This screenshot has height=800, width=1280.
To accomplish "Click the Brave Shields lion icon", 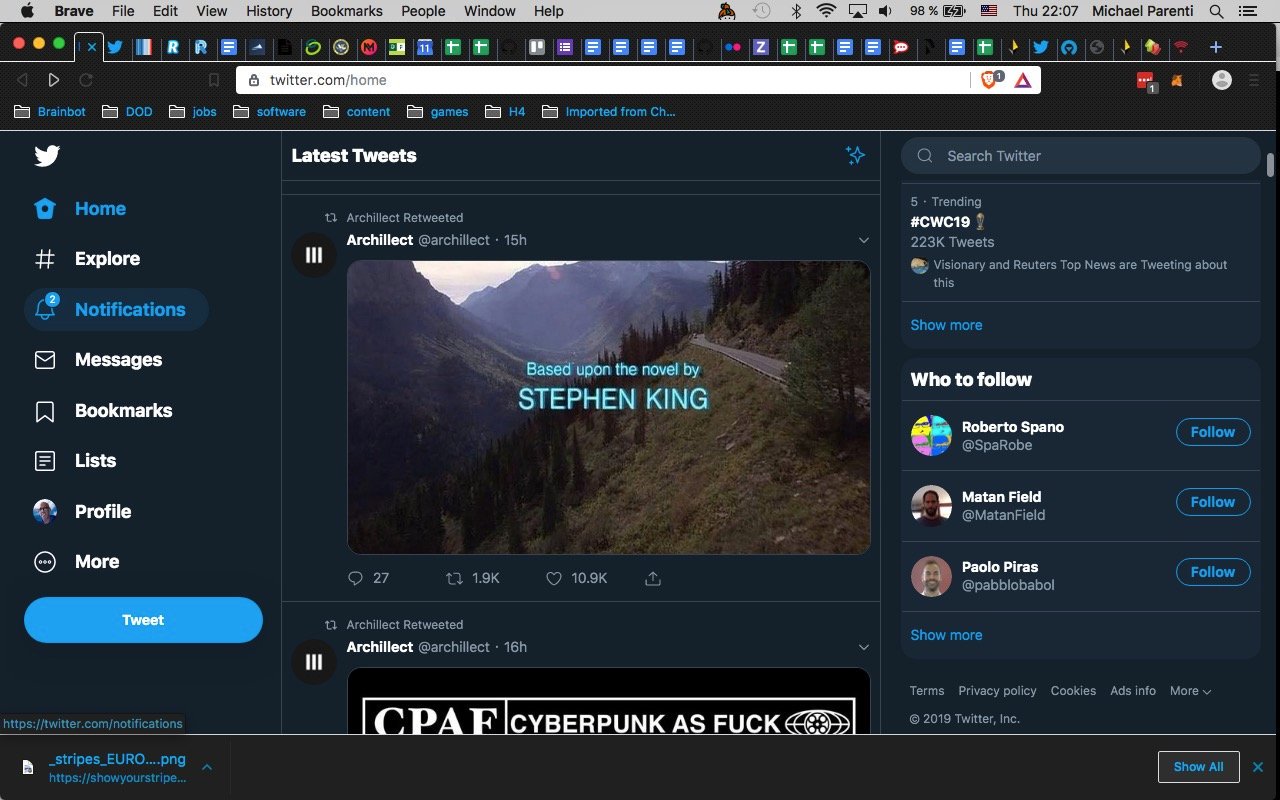I will (x=991, y=80).
